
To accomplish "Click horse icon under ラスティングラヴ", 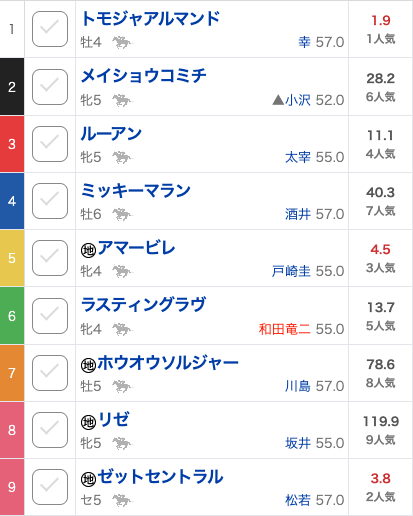I will click(x=122, y=329).
